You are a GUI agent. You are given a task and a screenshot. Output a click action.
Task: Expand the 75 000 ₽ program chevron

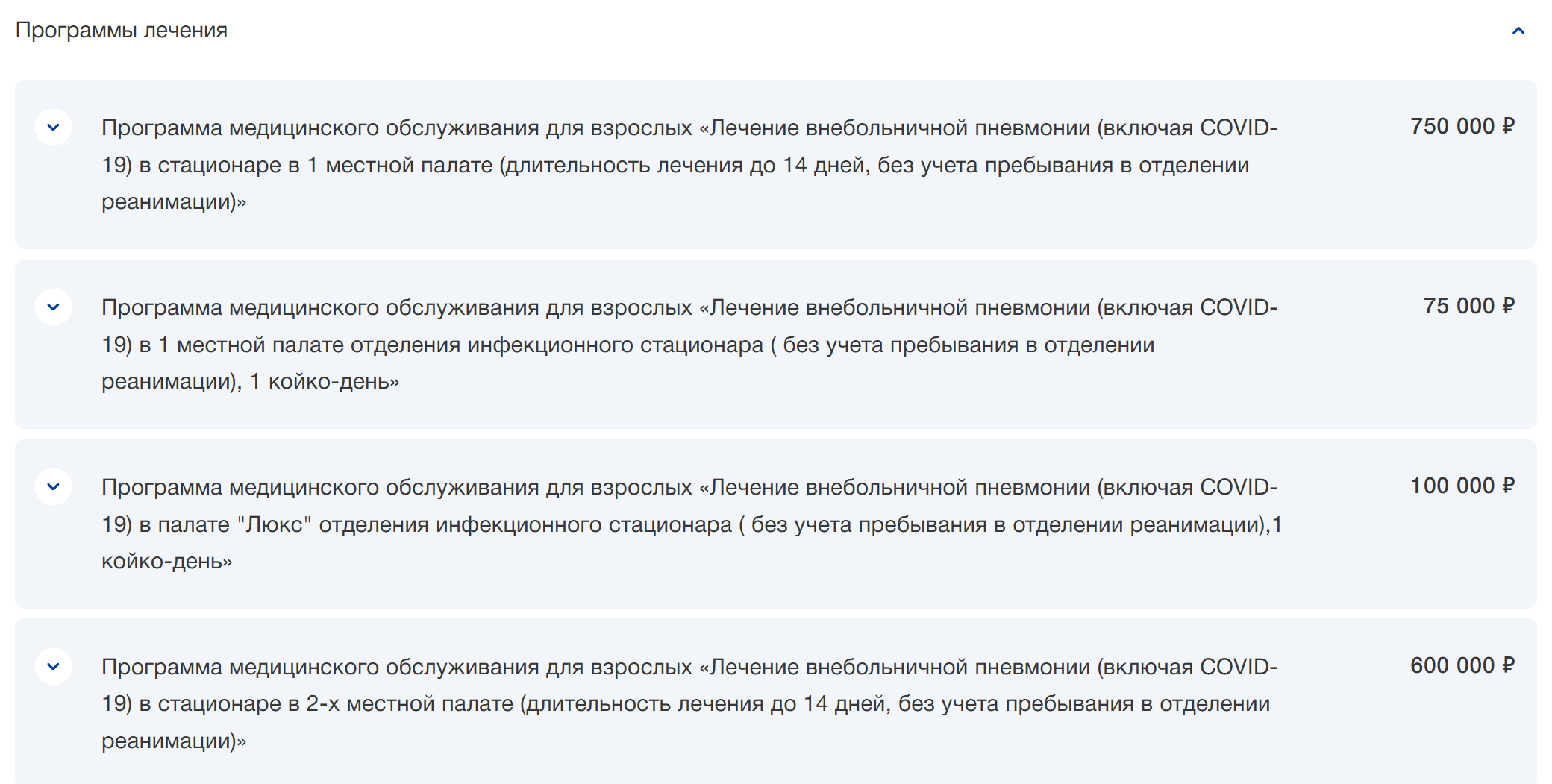[x=53, y=307]
